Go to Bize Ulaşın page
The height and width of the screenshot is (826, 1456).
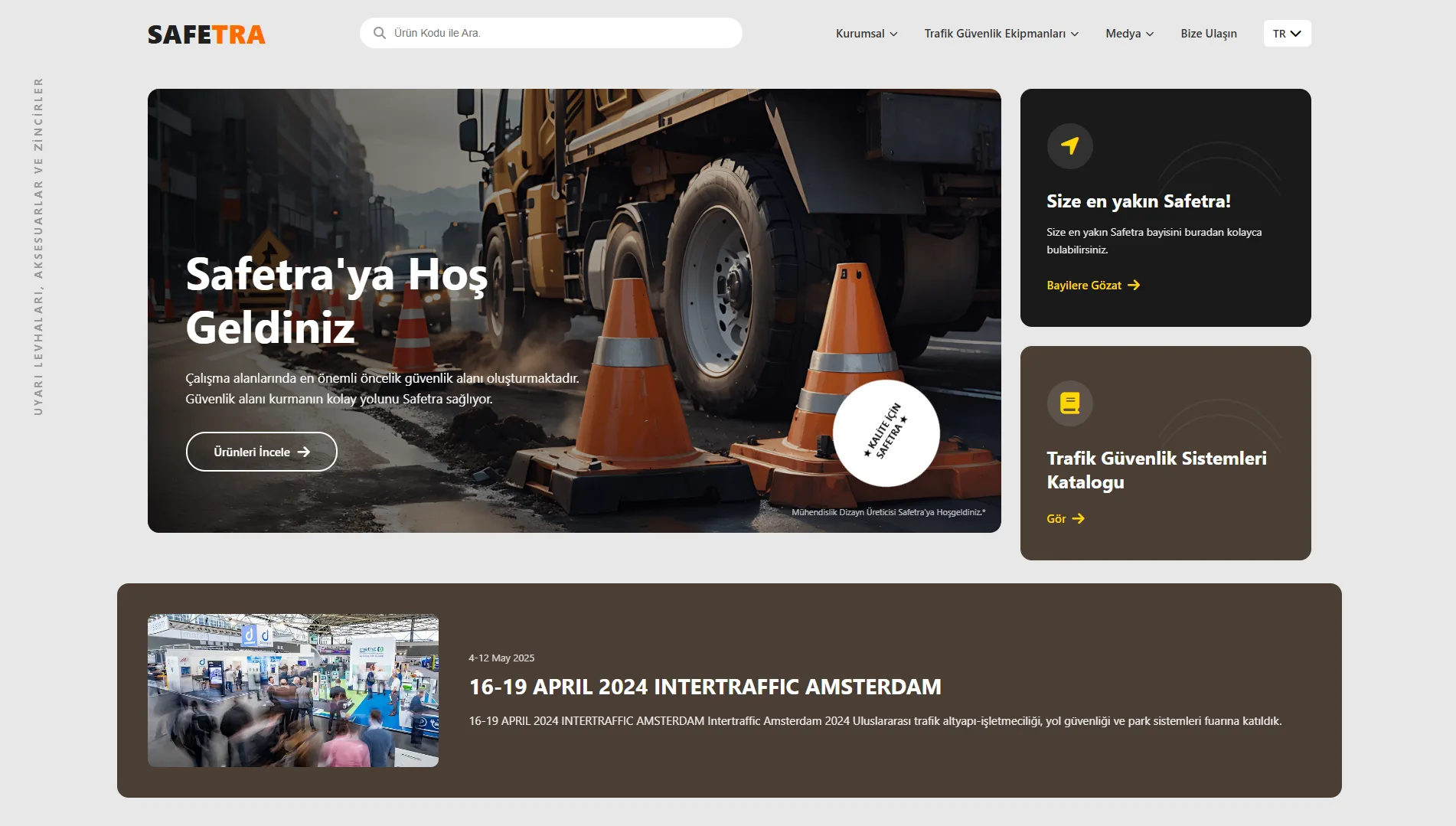pyautogui.click(x=1209, y=34)
